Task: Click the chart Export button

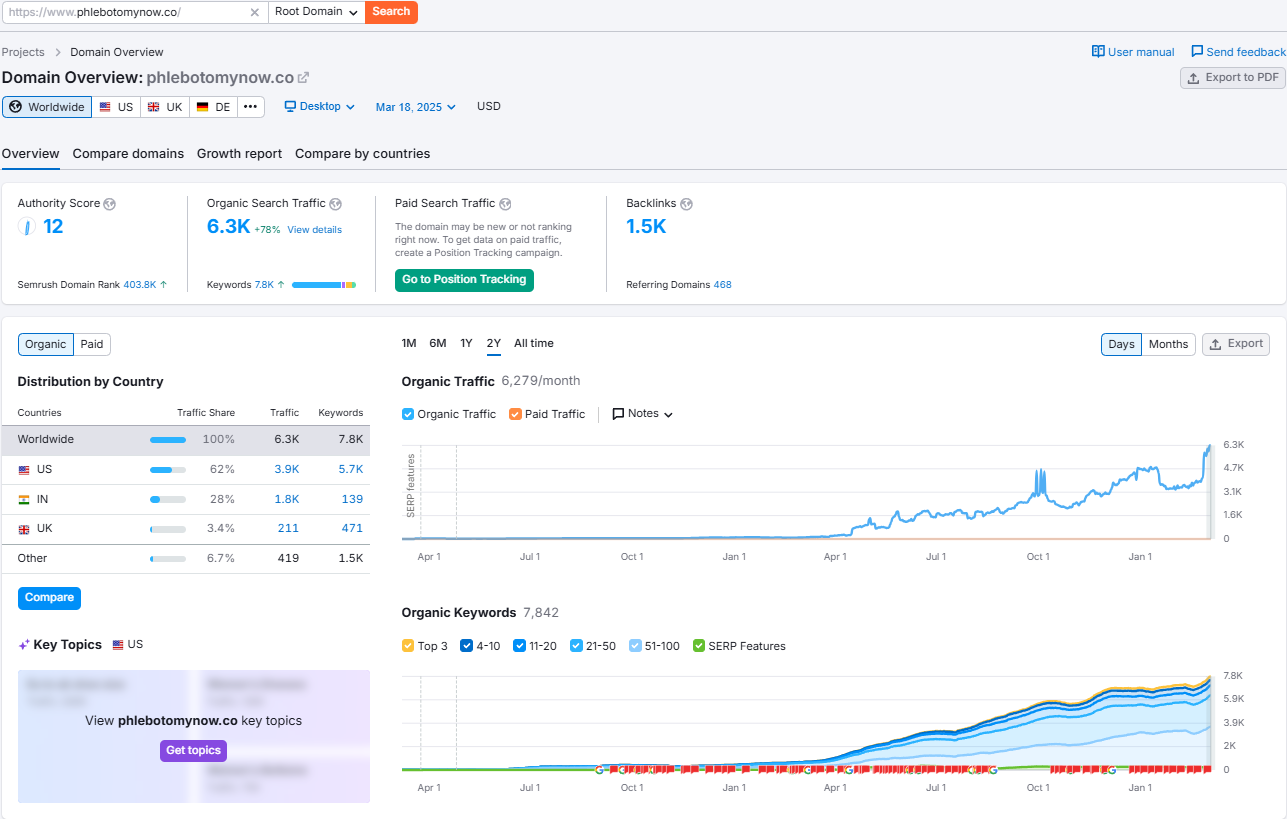Action: [x=1236, y=344]
